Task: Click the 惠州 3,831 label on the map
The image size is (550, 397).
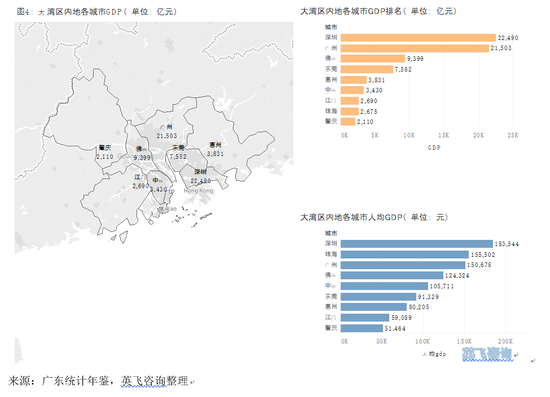Action: pyautogui.click(x=215, y=149)
